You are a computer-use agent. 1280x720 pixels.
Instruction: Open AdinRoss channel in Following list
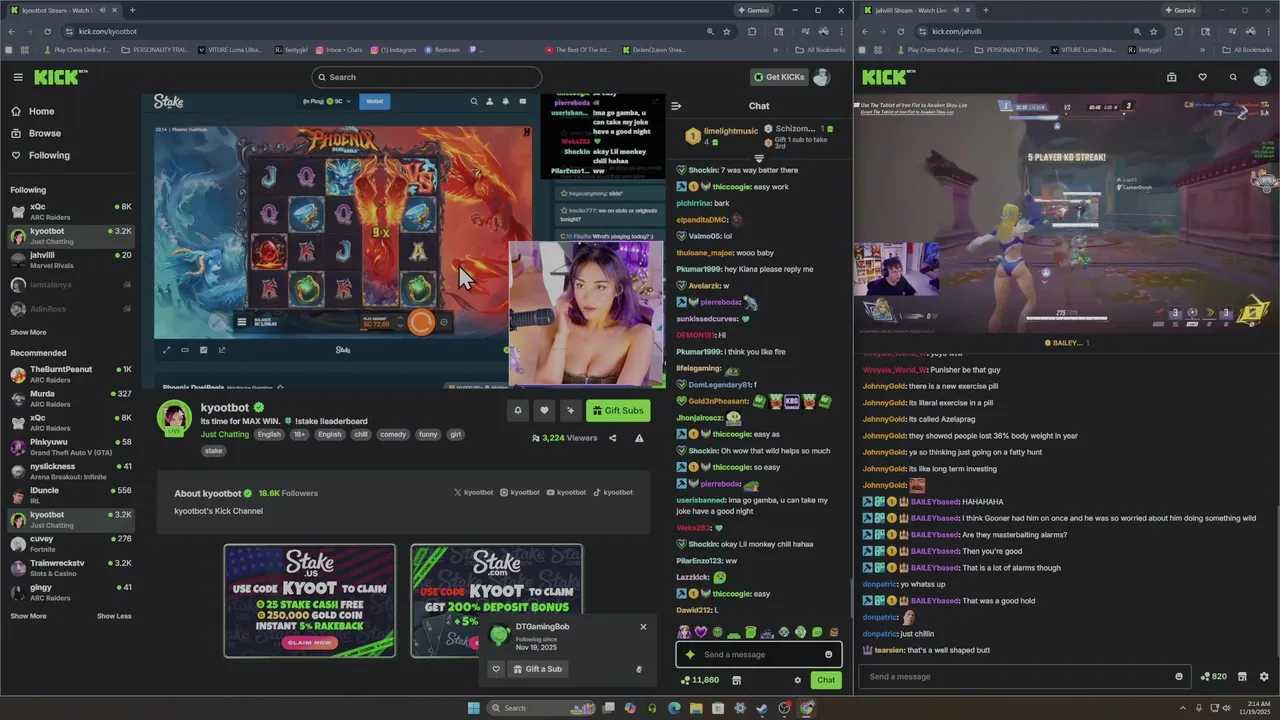pos(70,309)
